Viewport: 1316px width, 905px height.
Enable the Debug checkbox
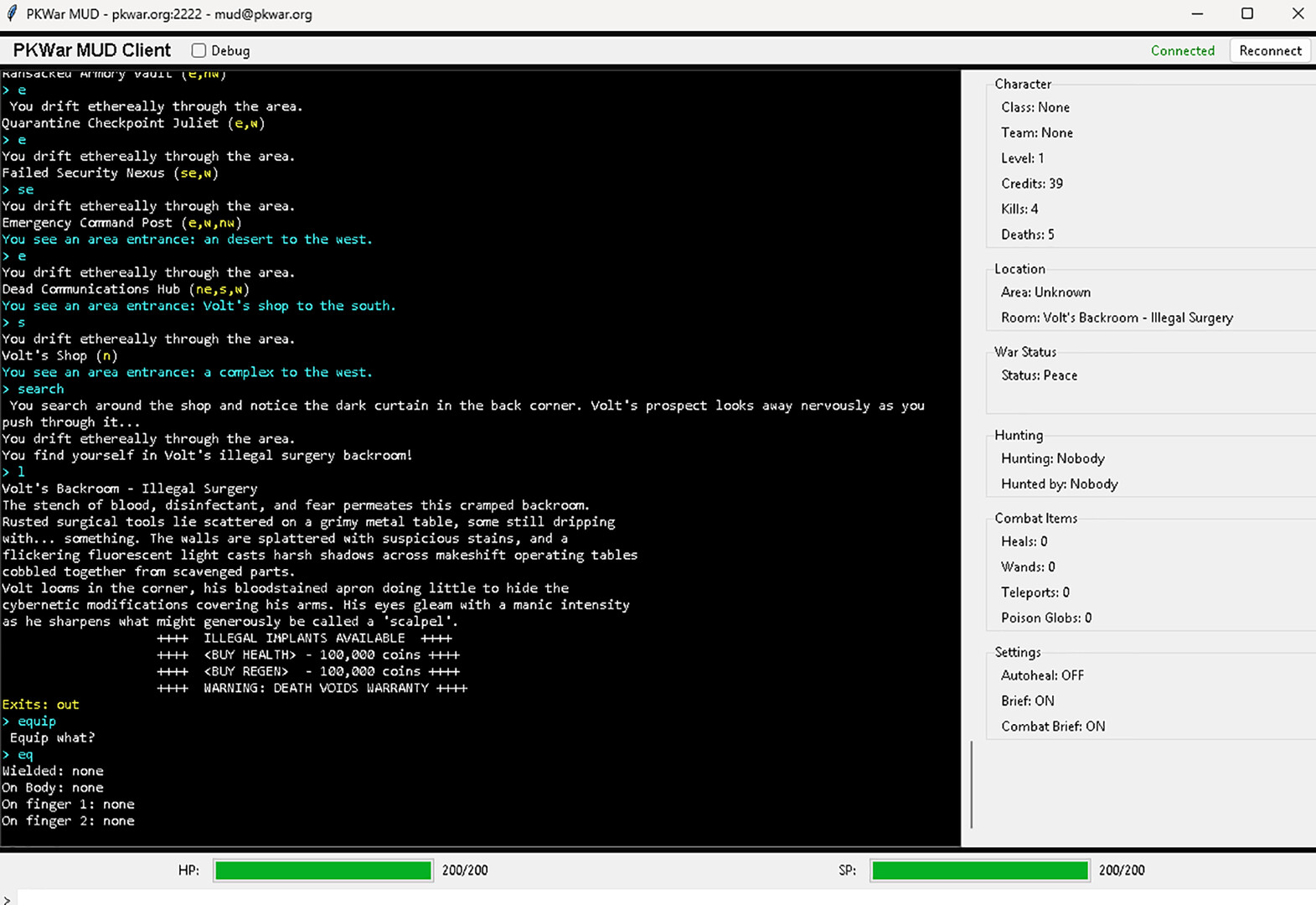click(199, 50)
